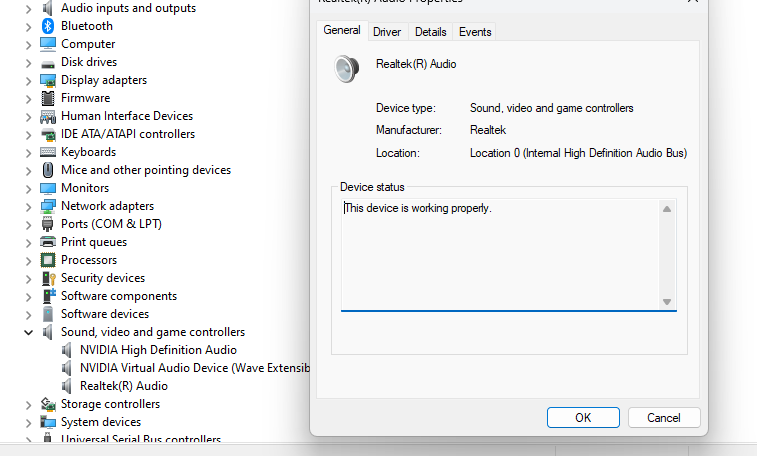Expand the Processors node
Screen dimensions: 757x456
[x=28, y=261]
